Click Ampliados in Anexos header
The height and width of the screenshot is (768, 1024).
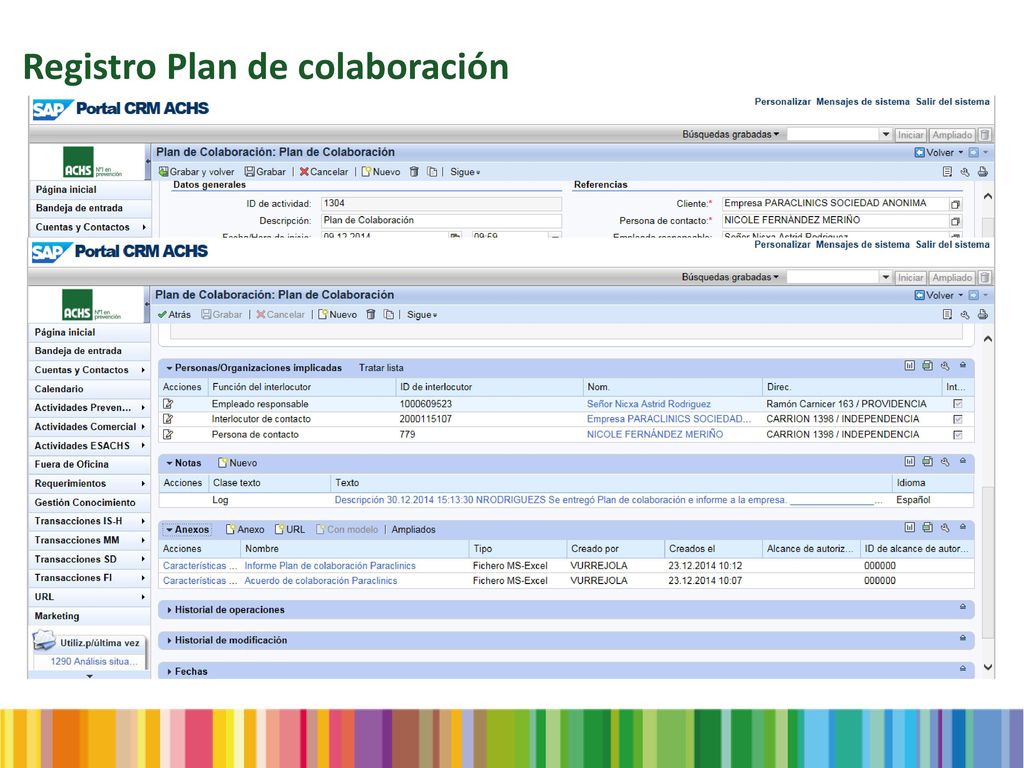point(413,530)
